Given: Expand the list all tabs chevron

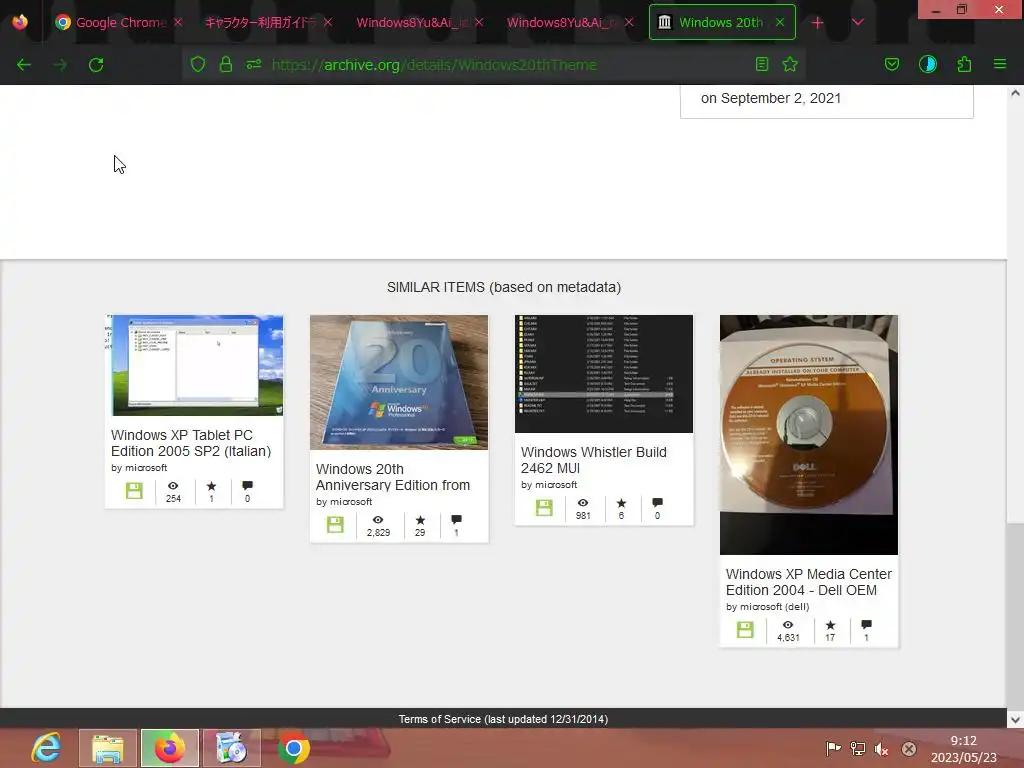Looking at the screenshot, I should pyautogui.click(x=858, y=22).
